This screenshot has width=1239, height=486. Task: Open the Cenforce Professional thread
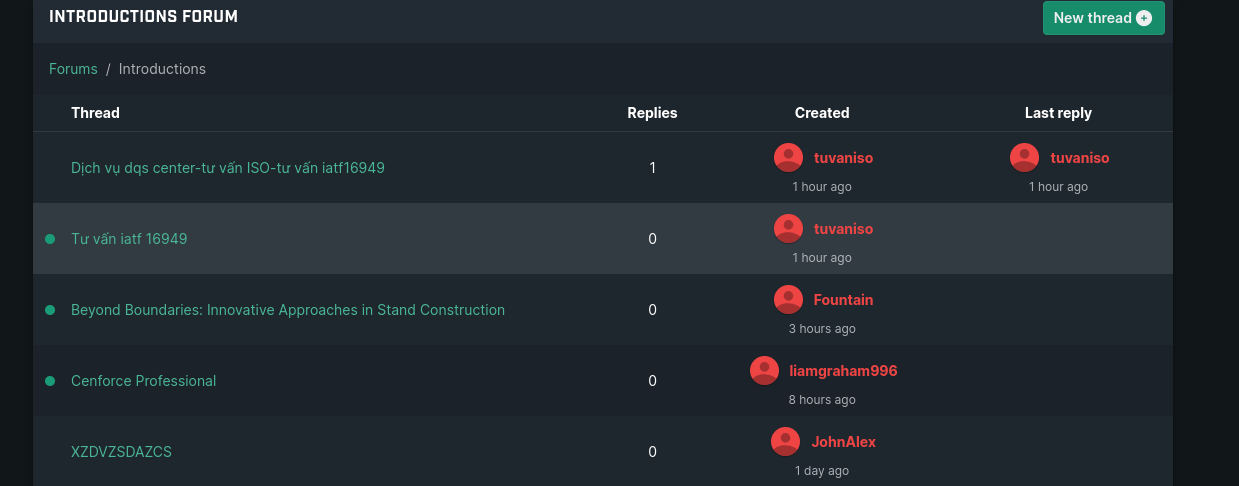[x=143, y=381]
